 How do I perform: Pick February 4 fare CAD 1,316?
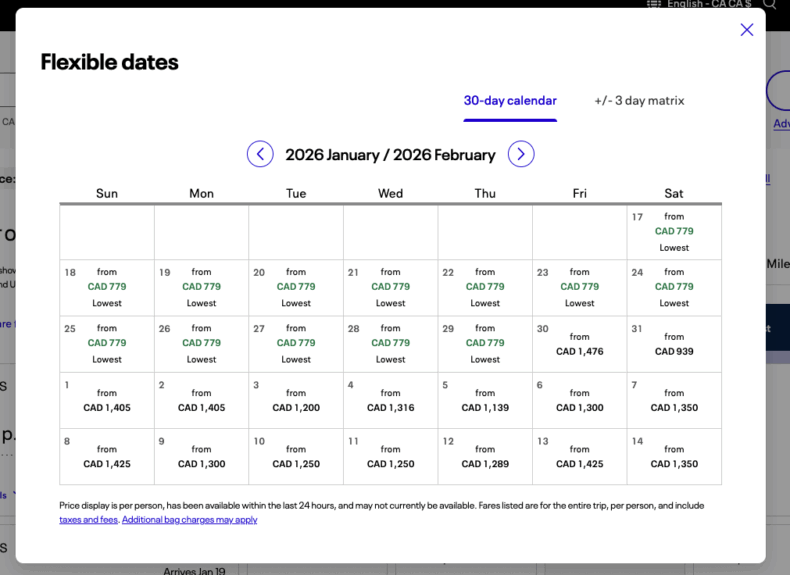click(x=390, y=401)
